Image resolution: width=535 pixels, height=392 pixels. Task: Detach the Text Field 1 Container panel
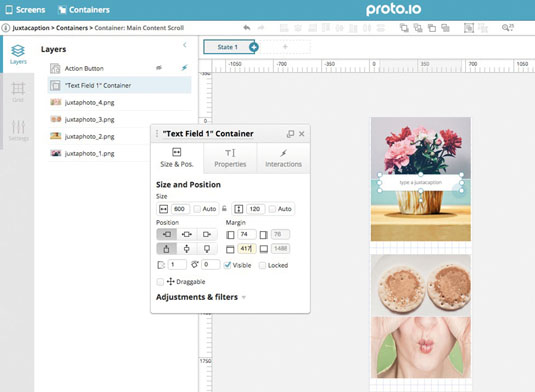tap(290, 134)
